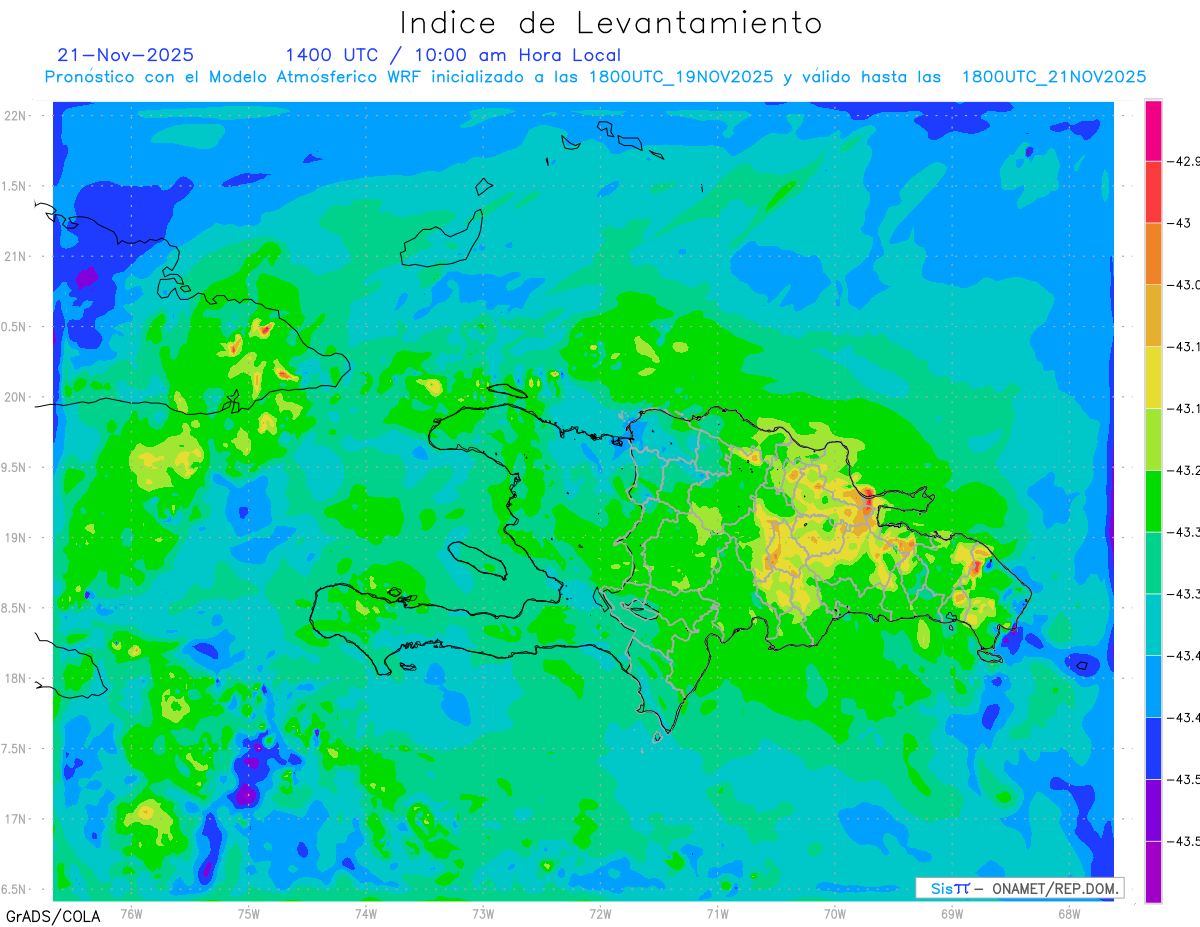This screenshot has height=927, width=1200.
Task: Pick the orange colorbar swatch
Action: (1153, 254)
